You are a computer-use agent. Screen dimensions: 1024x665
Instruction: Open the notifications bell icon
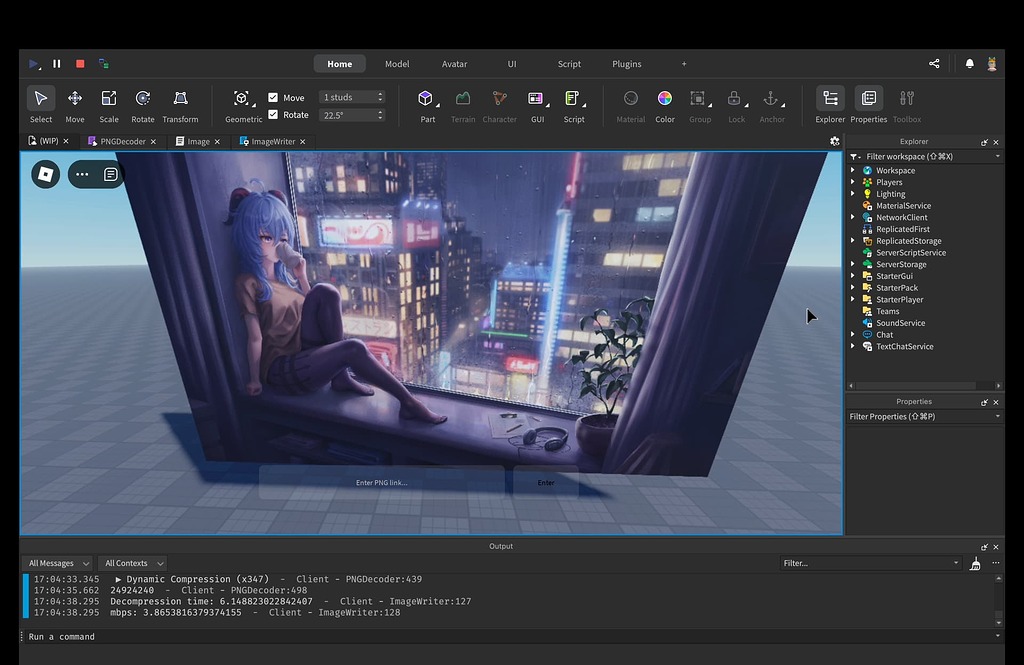[x=969, y=64]
